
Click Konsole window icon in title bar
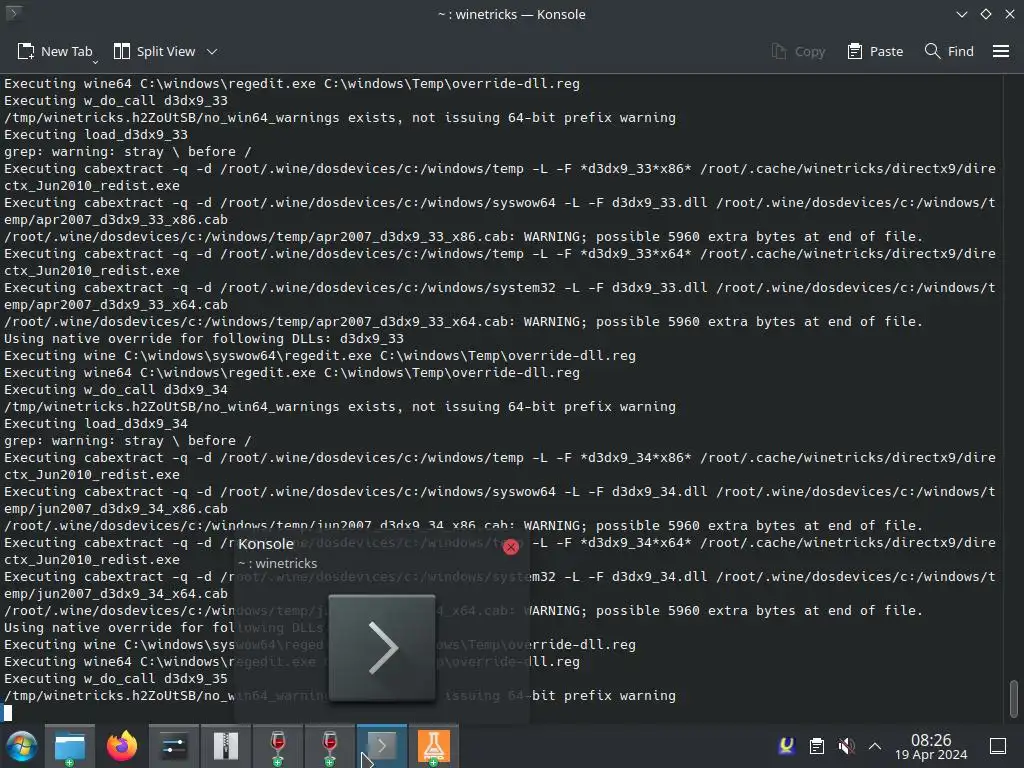click(x=12, y=12)
